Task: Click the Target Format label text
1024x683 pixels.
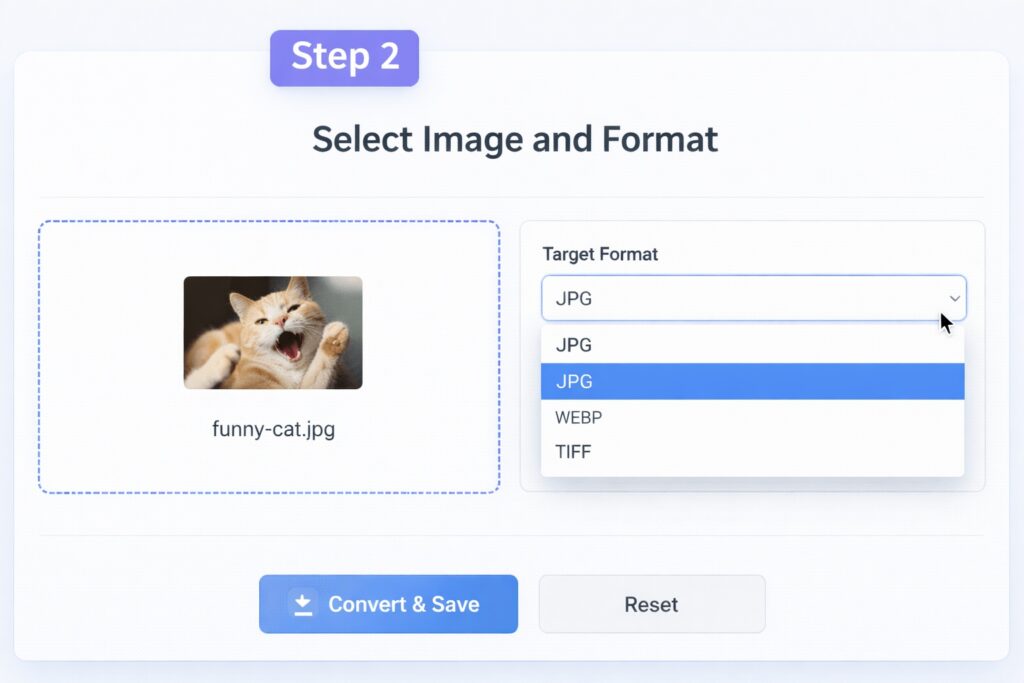Action: point(600,254)
